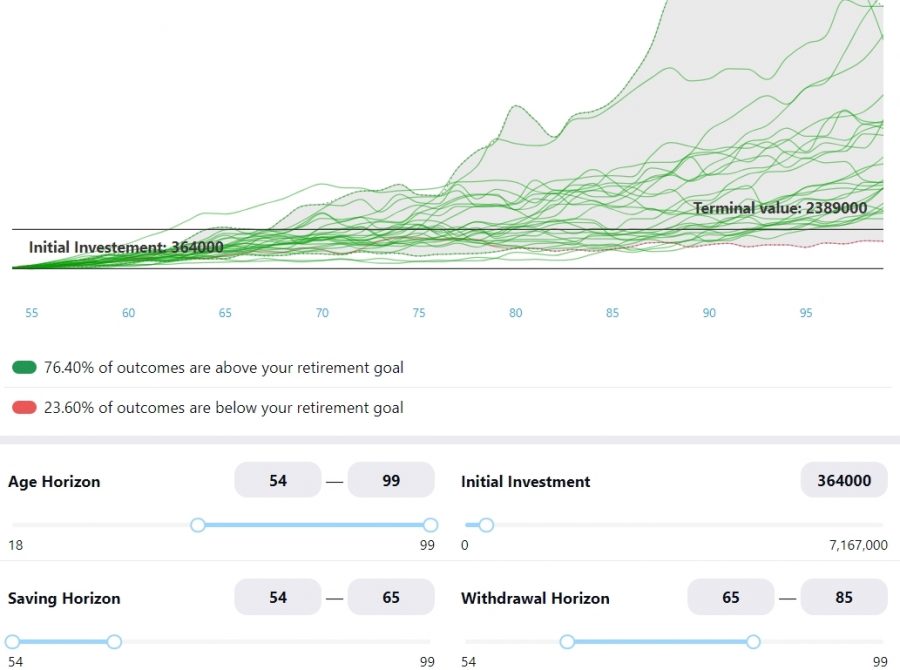Select the Initial Investment amount input box
This screenshot has height=670, width=900.
click(844, 480)
